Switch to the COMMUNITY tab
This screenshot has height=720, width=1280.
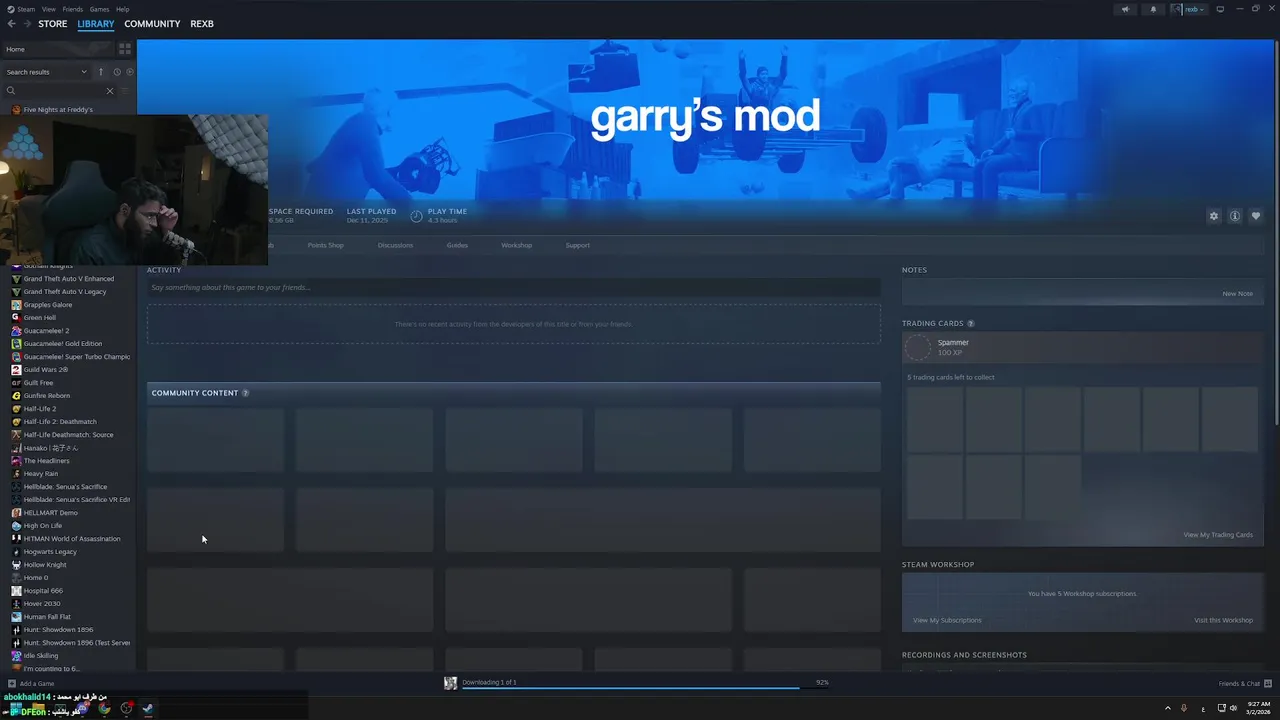tap(152, 24)
